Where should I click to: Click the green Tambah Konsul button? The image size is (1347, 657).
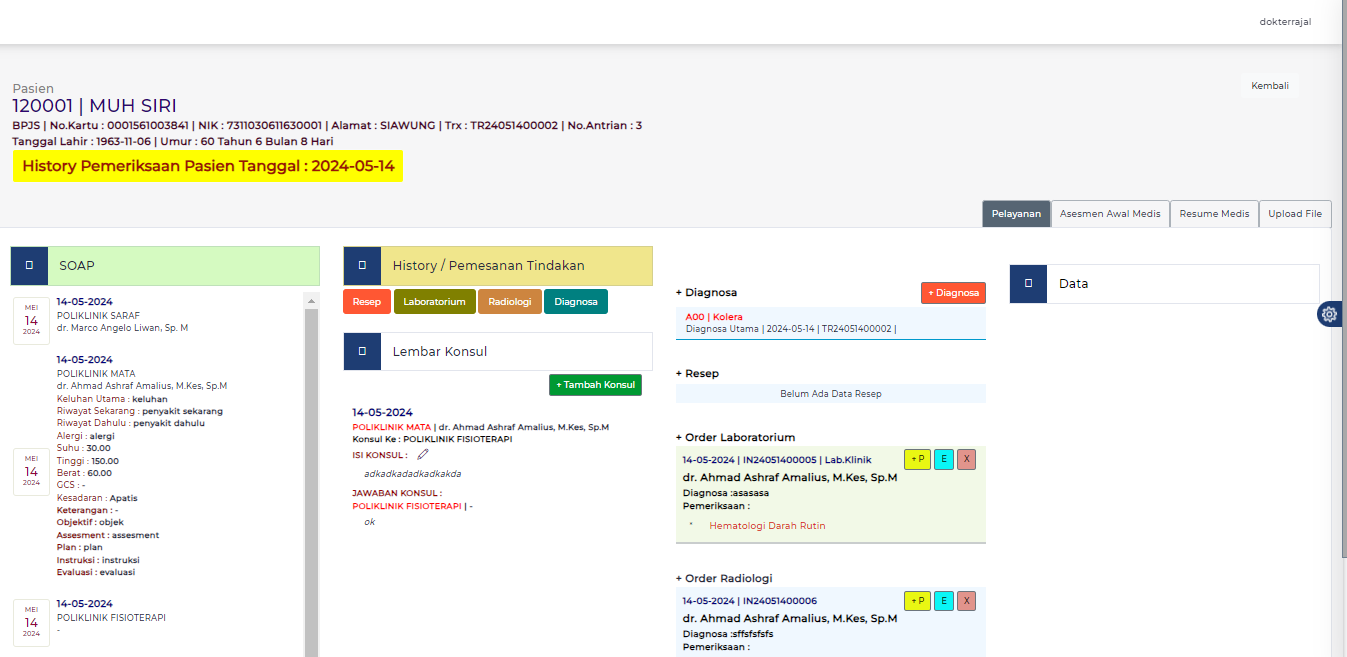(595, 384)
